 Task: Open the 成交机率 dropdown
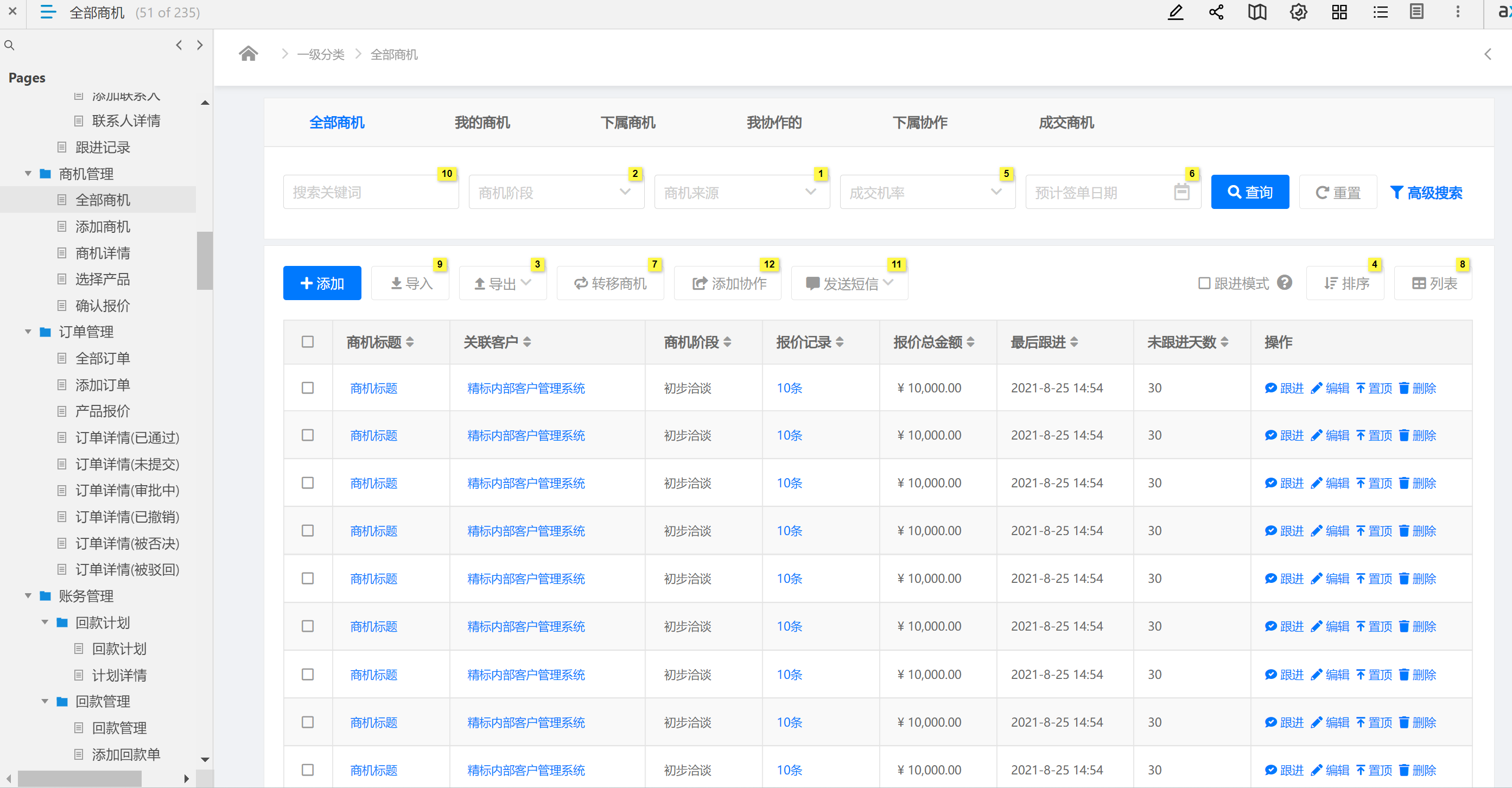click(x=927, y=192)
